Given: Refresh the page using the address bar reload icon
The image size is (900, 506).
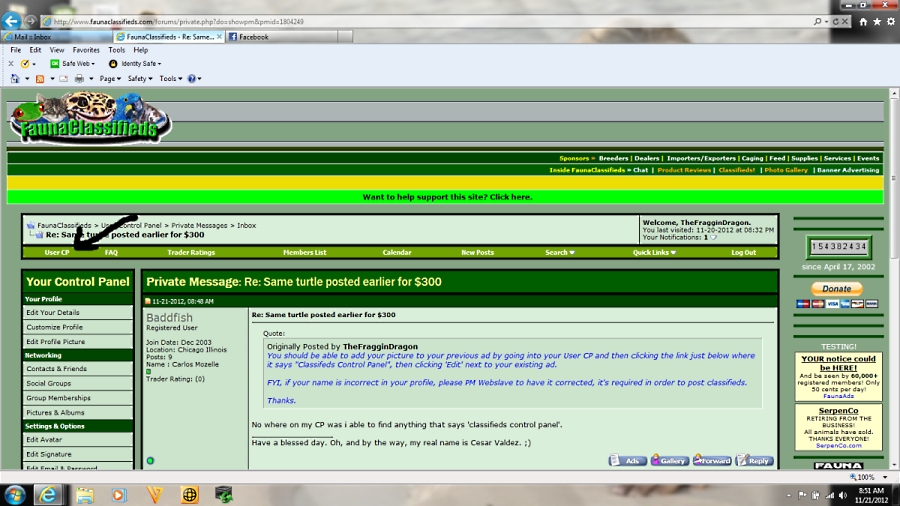Looking at the screenshot, I should (x=836, y=22).
